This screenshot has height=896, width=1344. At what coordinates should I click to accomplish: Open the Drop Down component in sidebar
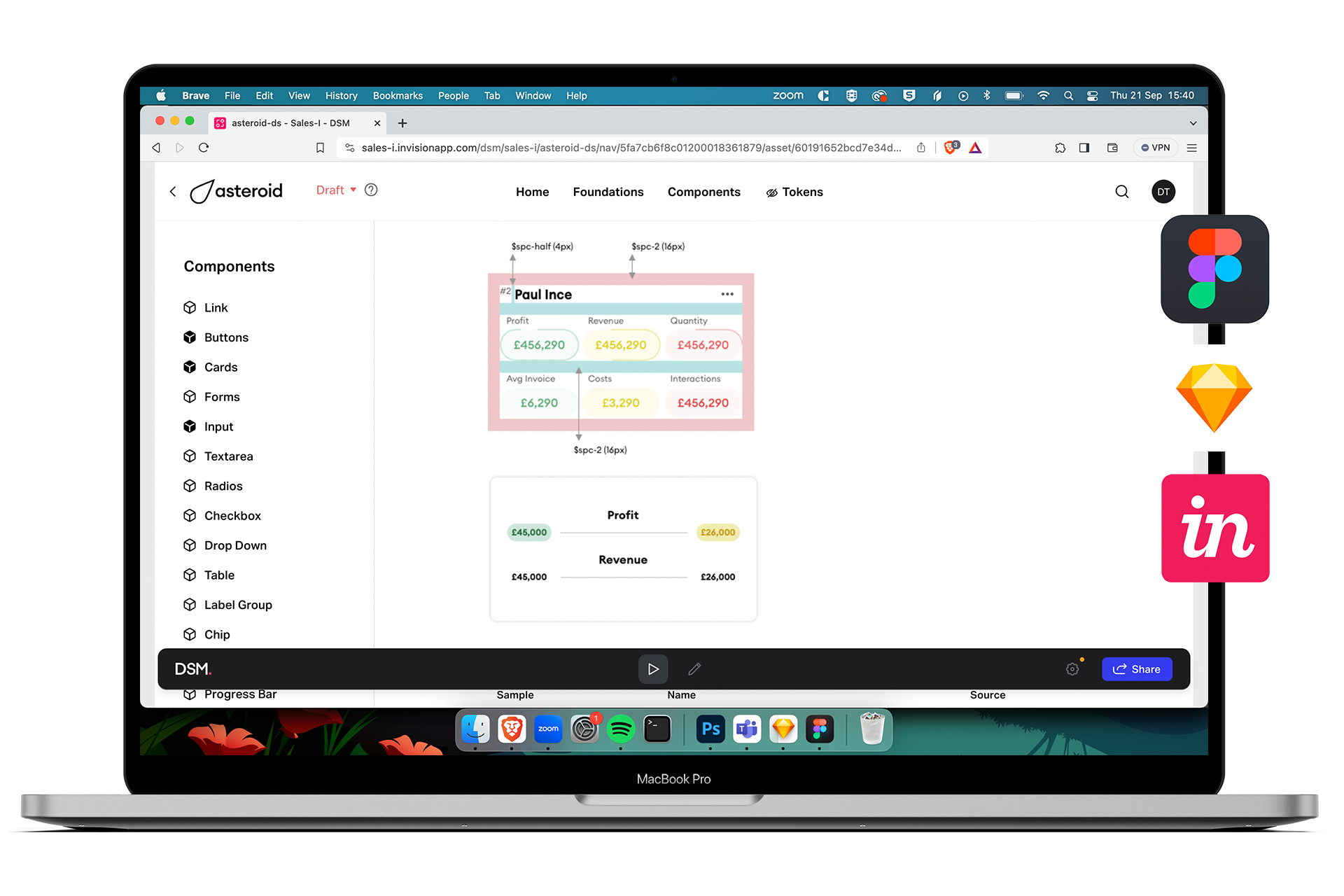[x=225, y=545]
